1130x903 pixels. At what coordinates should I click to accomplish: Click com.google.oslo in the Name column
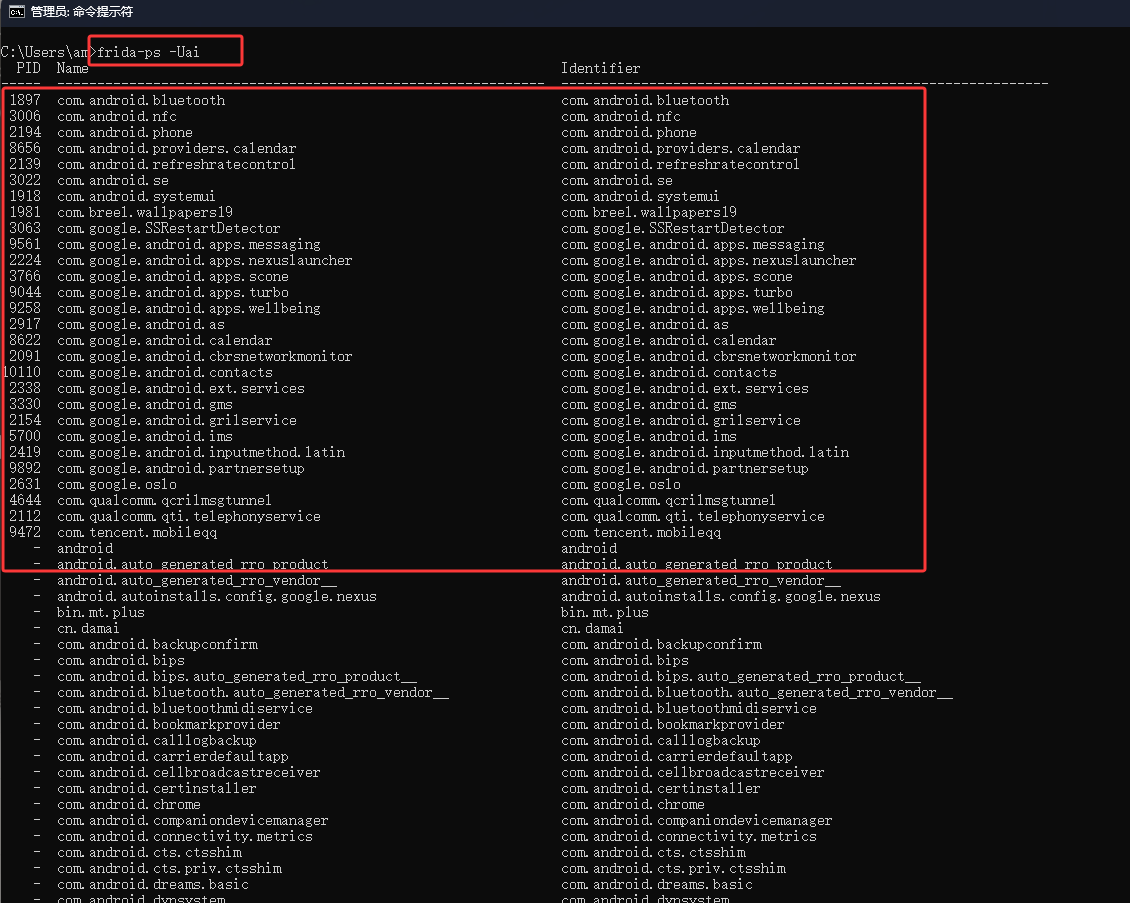(x=117, y=484)
